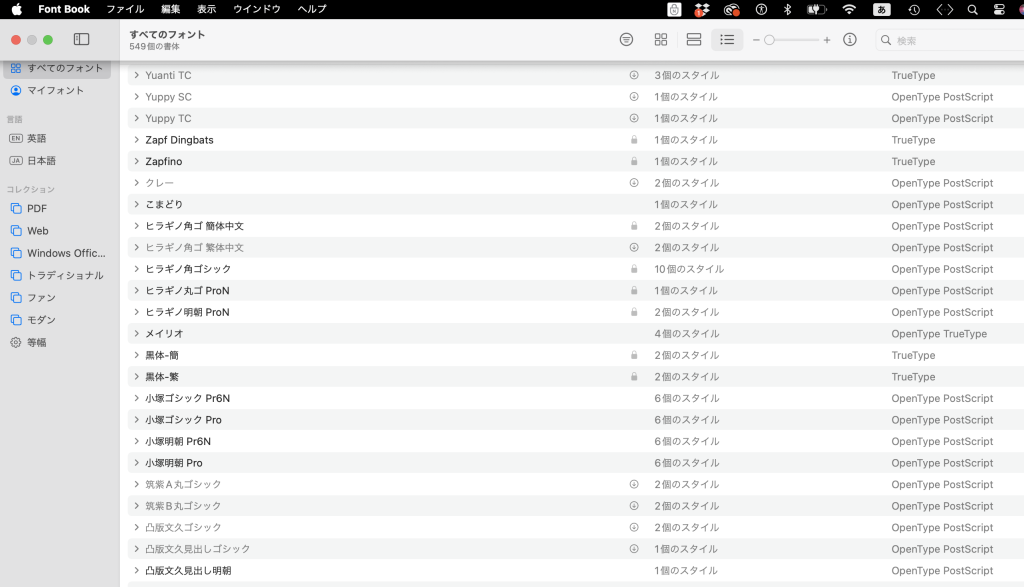Open the ファイル menu
Image resolution: width=1024 pixels, height=587 pixels.
pos(125,9)
